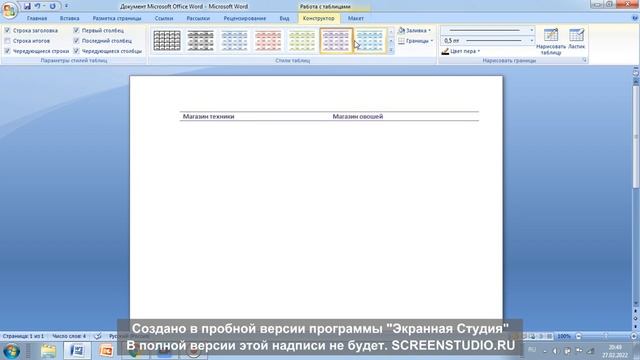Apply the blue light table style
Image resolution: width=640 pixels, height=360 pixels.
click(234, 41)
